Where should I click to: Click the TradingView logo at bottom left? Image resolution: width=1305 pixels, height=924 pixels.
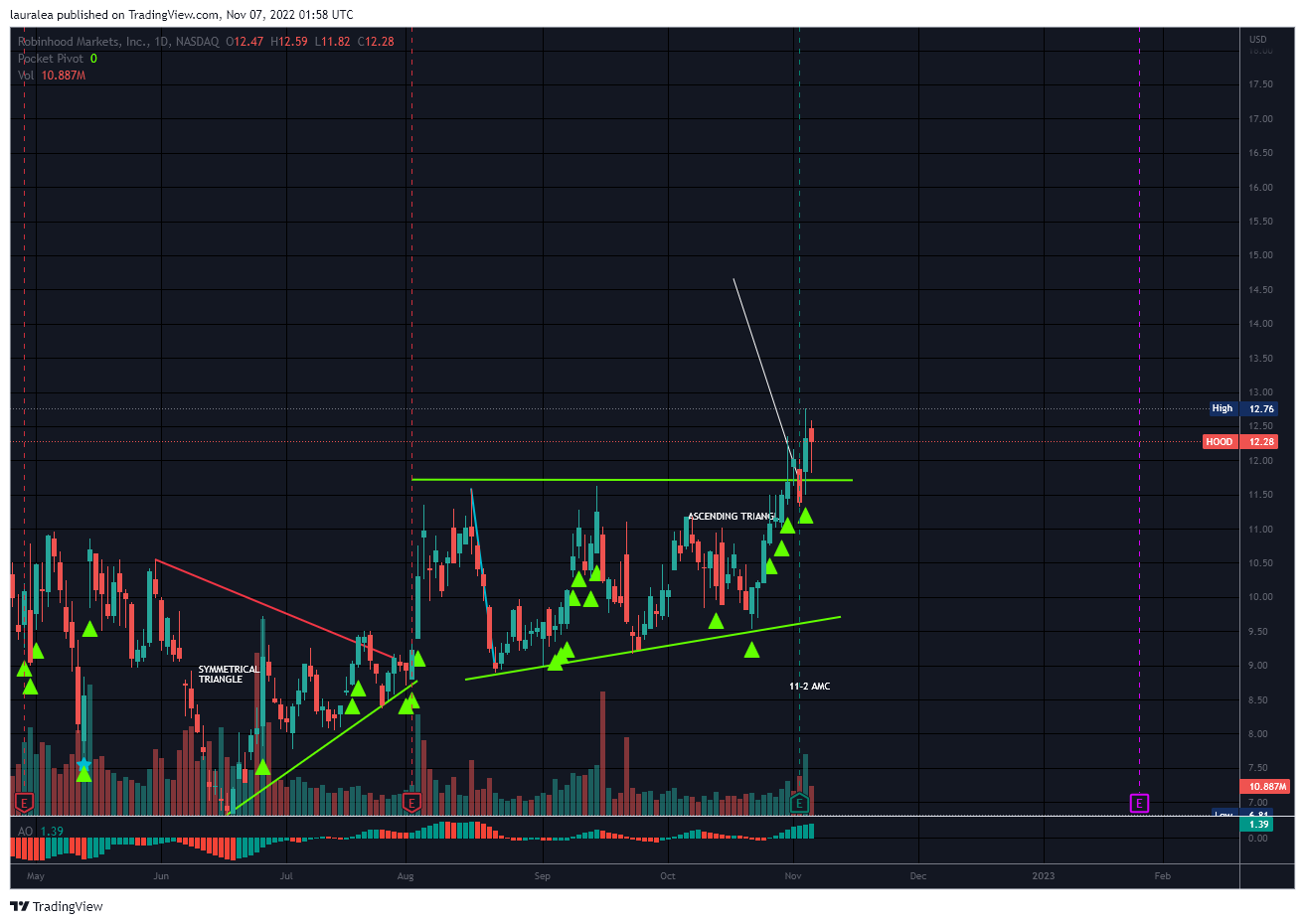click(19, 906)
